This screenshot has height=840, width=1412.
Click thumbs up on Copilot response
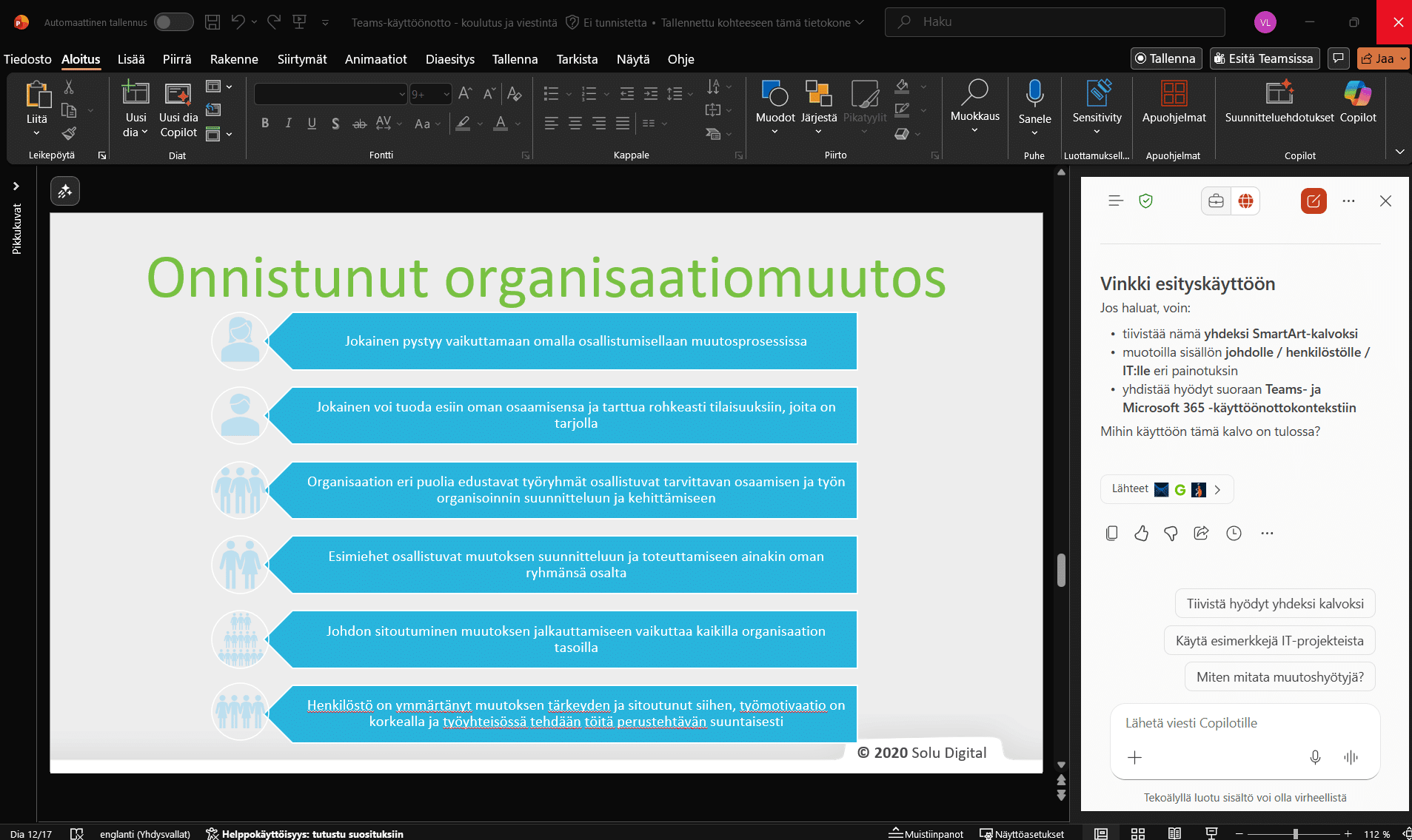click(1141, 534)
